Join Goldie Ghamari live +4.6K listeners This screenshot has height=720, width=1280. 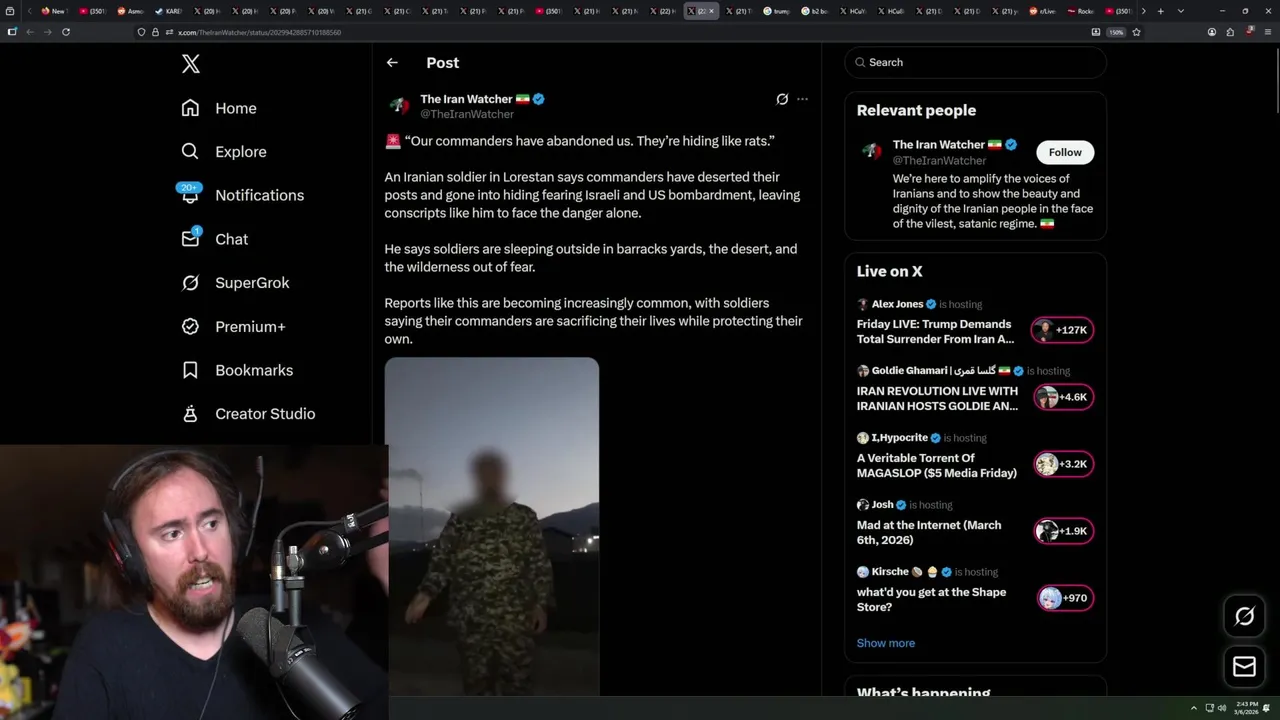tap(1063, 397)
